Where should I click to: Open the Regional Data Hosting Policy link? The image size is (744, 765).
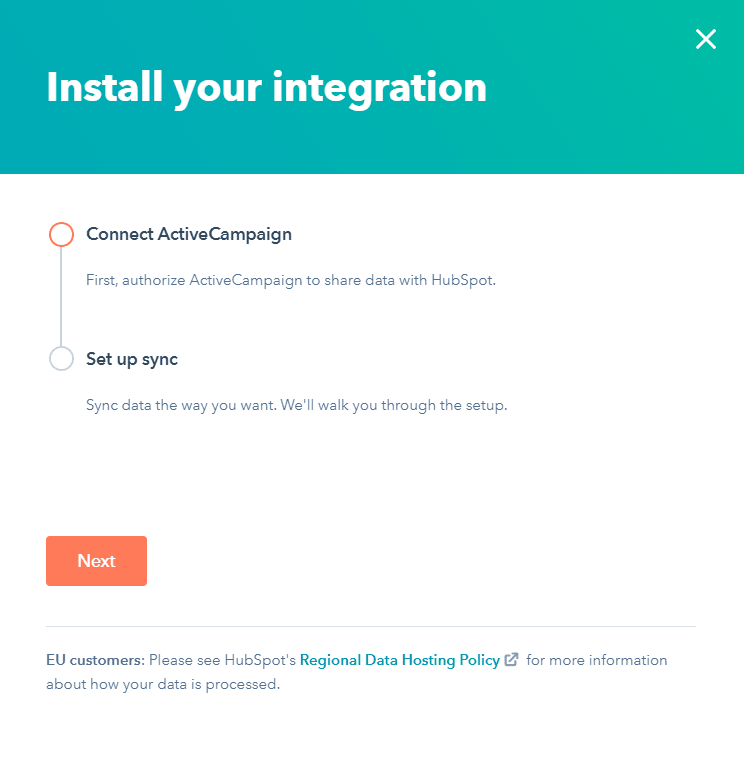pyautogui.click(x=400, y=660)
